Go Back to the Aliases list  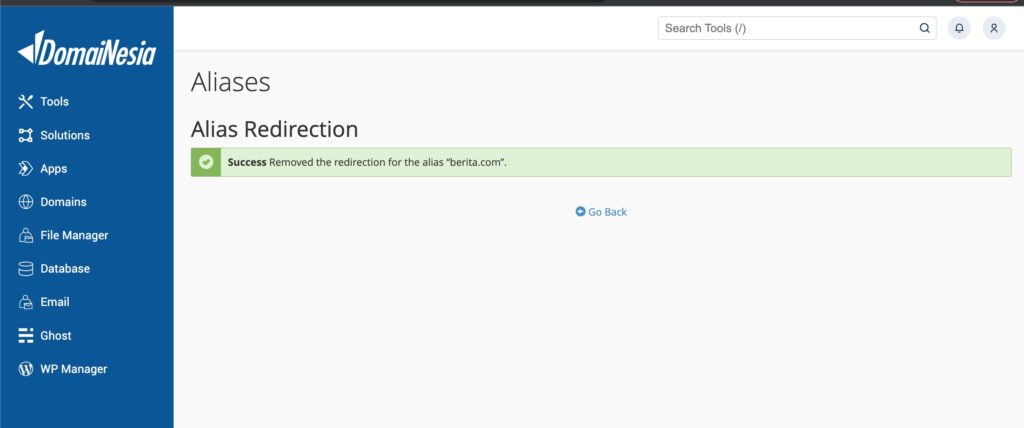pos(601,212)
